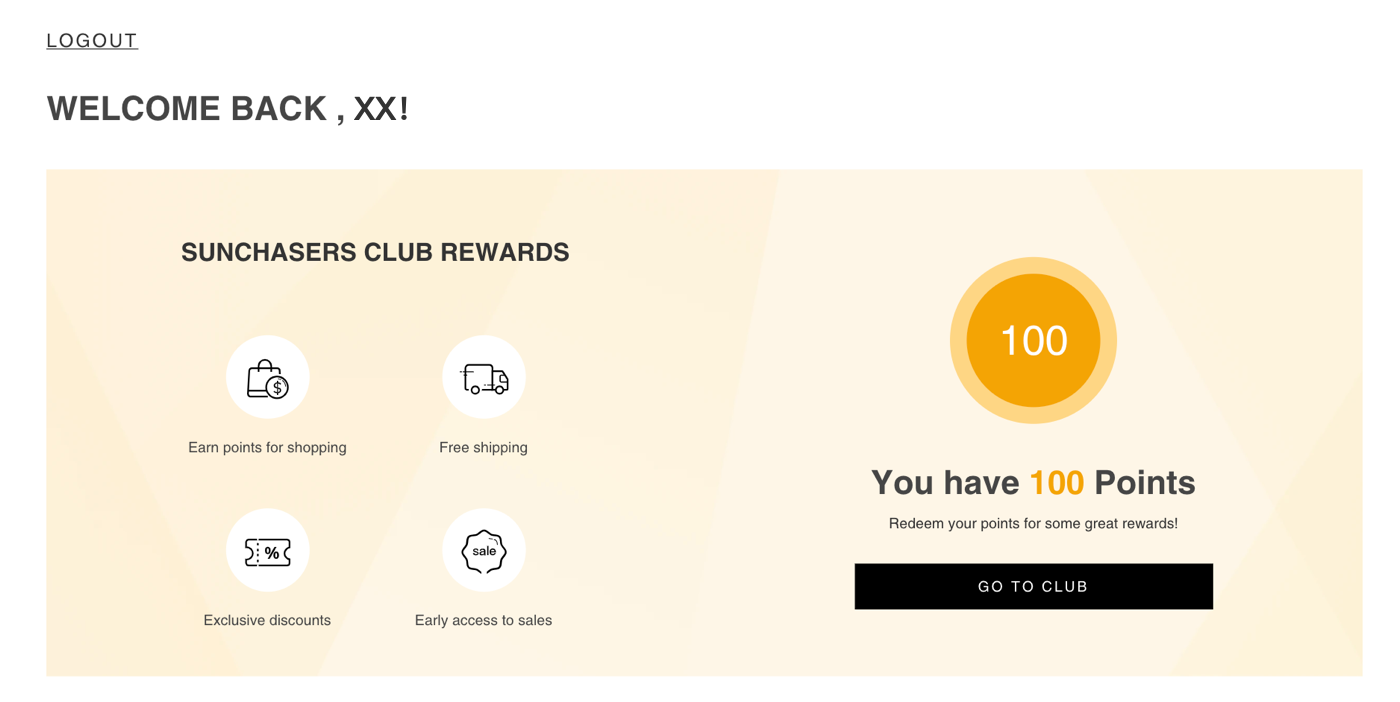
Task: Click the SUNCHASERS CLUB REWARDS heading
Action: click(x=375, y=252)
